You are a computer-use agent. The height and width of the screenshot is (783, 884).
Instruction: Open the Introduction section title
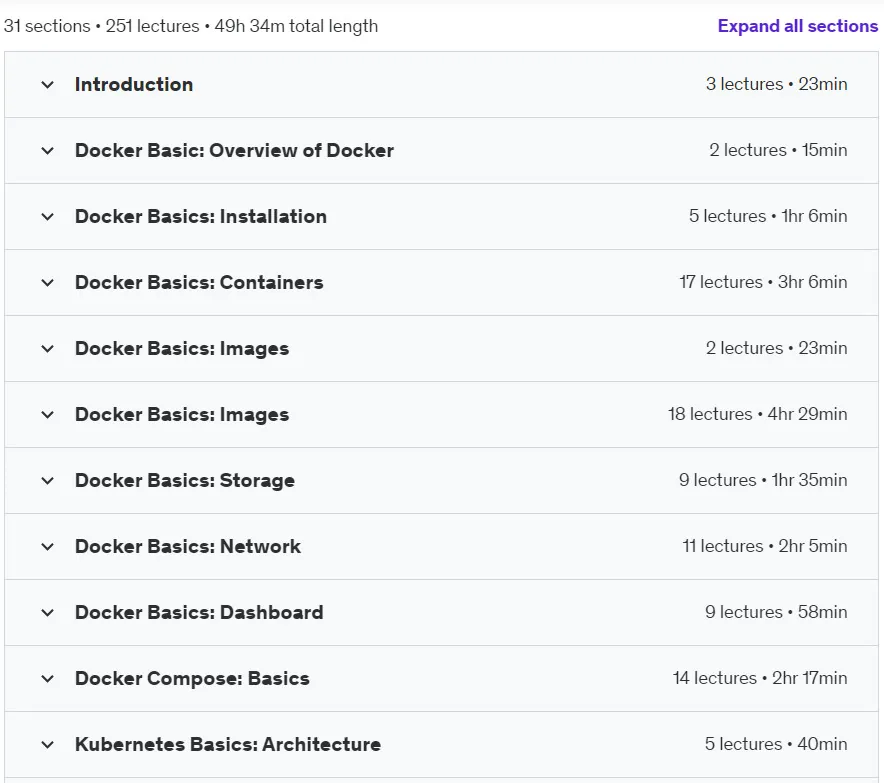click(134, 85)
